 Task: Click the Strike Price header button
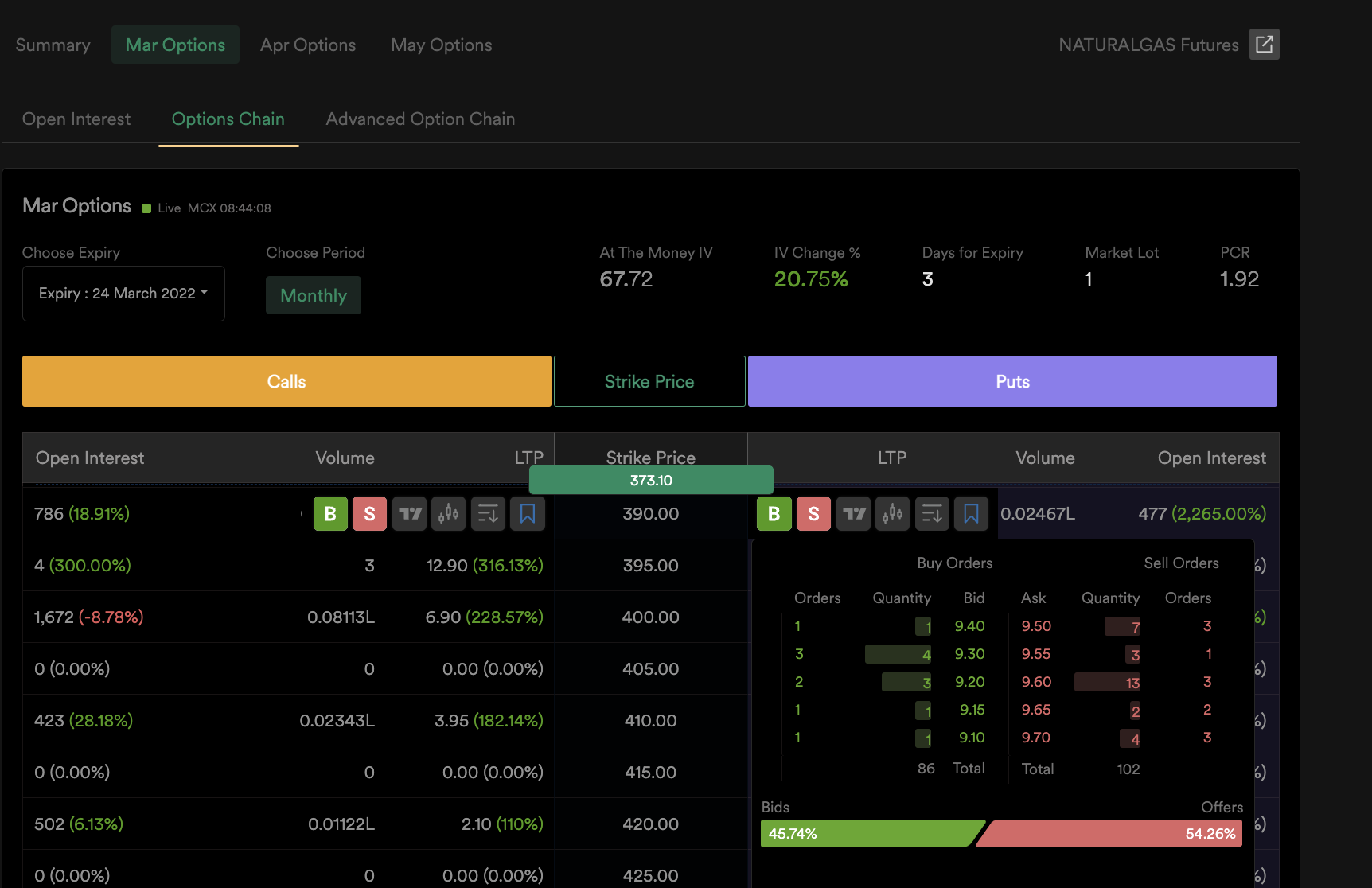[649, 381]
